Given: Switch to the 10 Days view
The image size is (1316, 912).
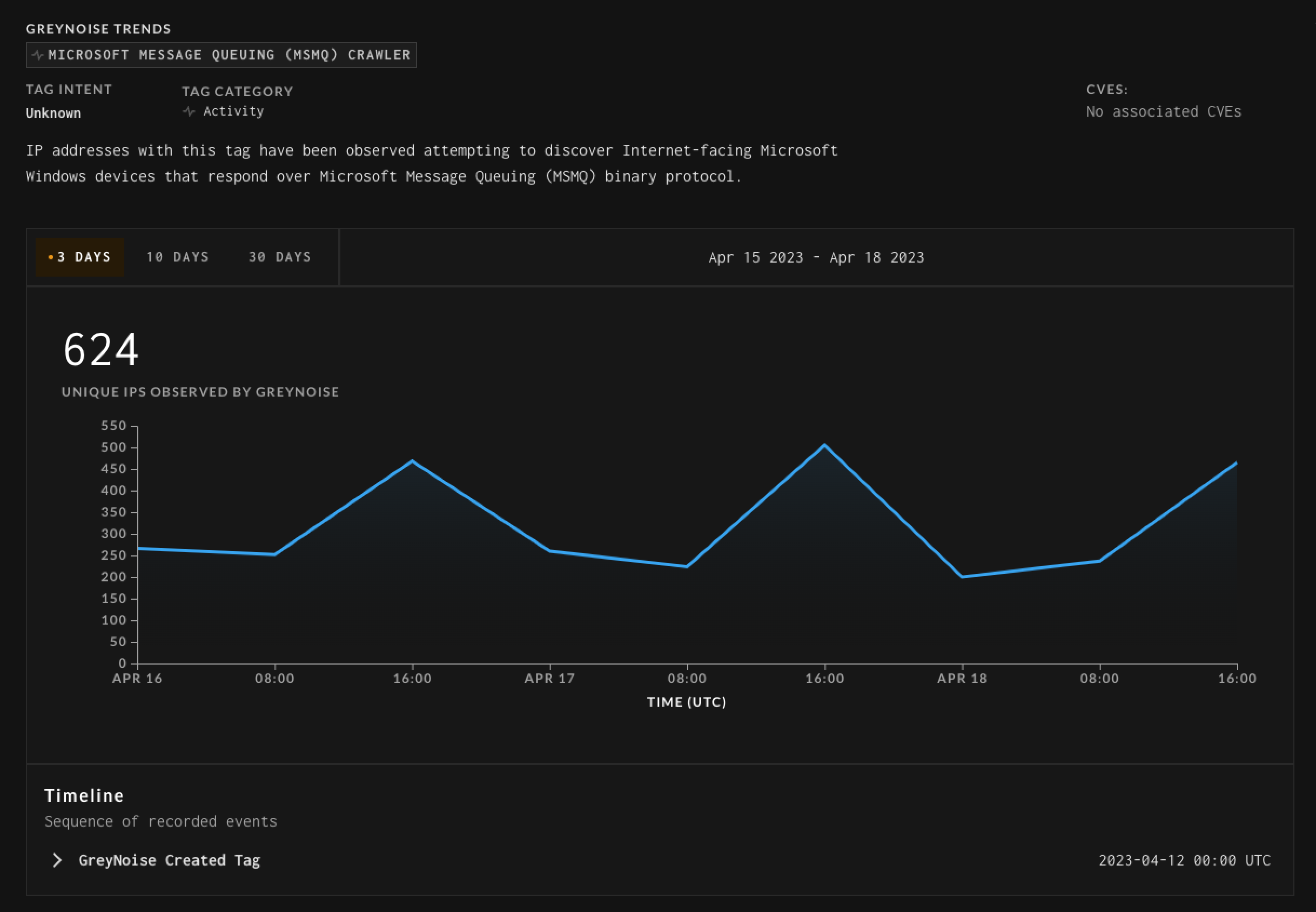Looking at the screenshot, I should (178, 257).
